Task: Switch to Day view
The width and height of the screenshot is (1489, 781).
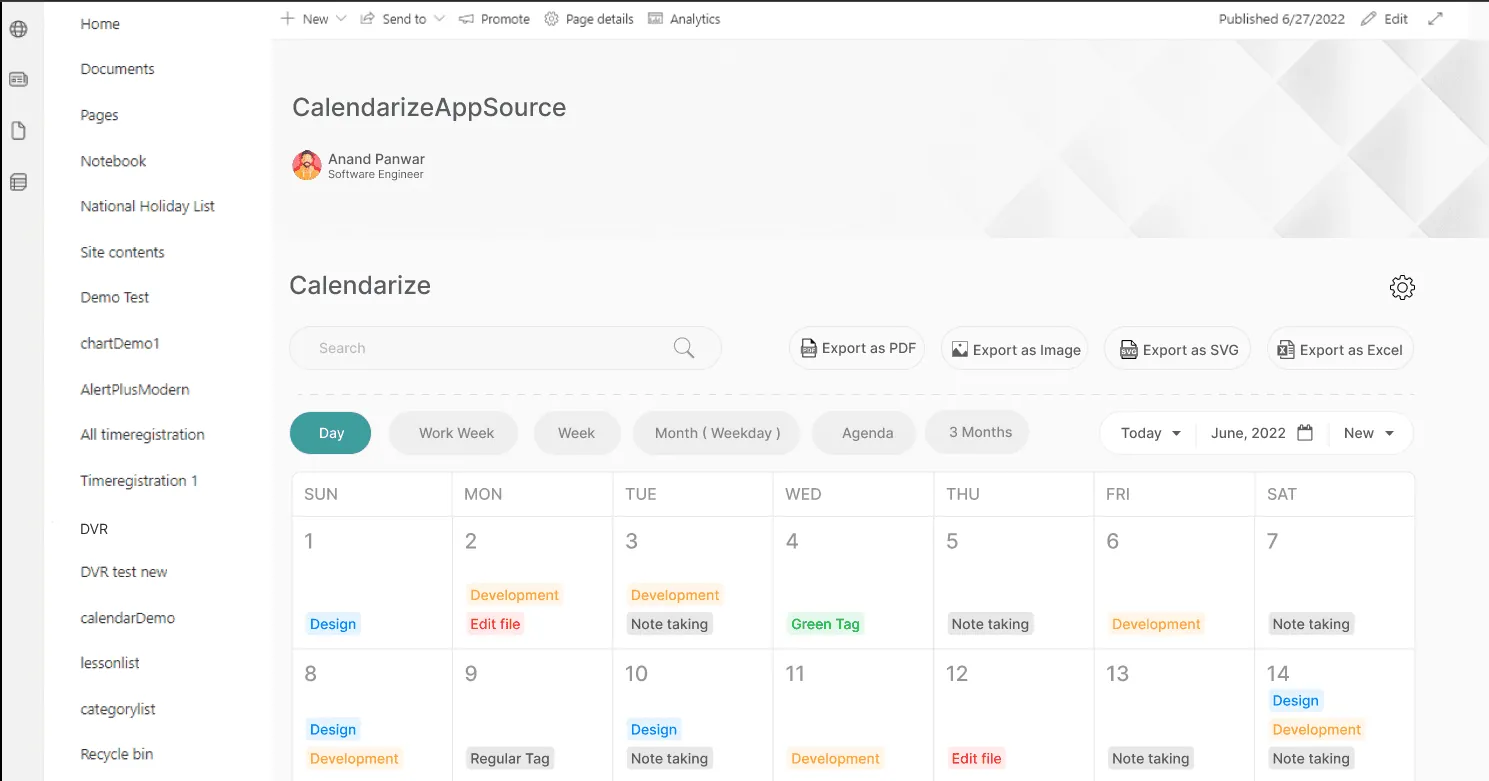Action: (331, 433)
